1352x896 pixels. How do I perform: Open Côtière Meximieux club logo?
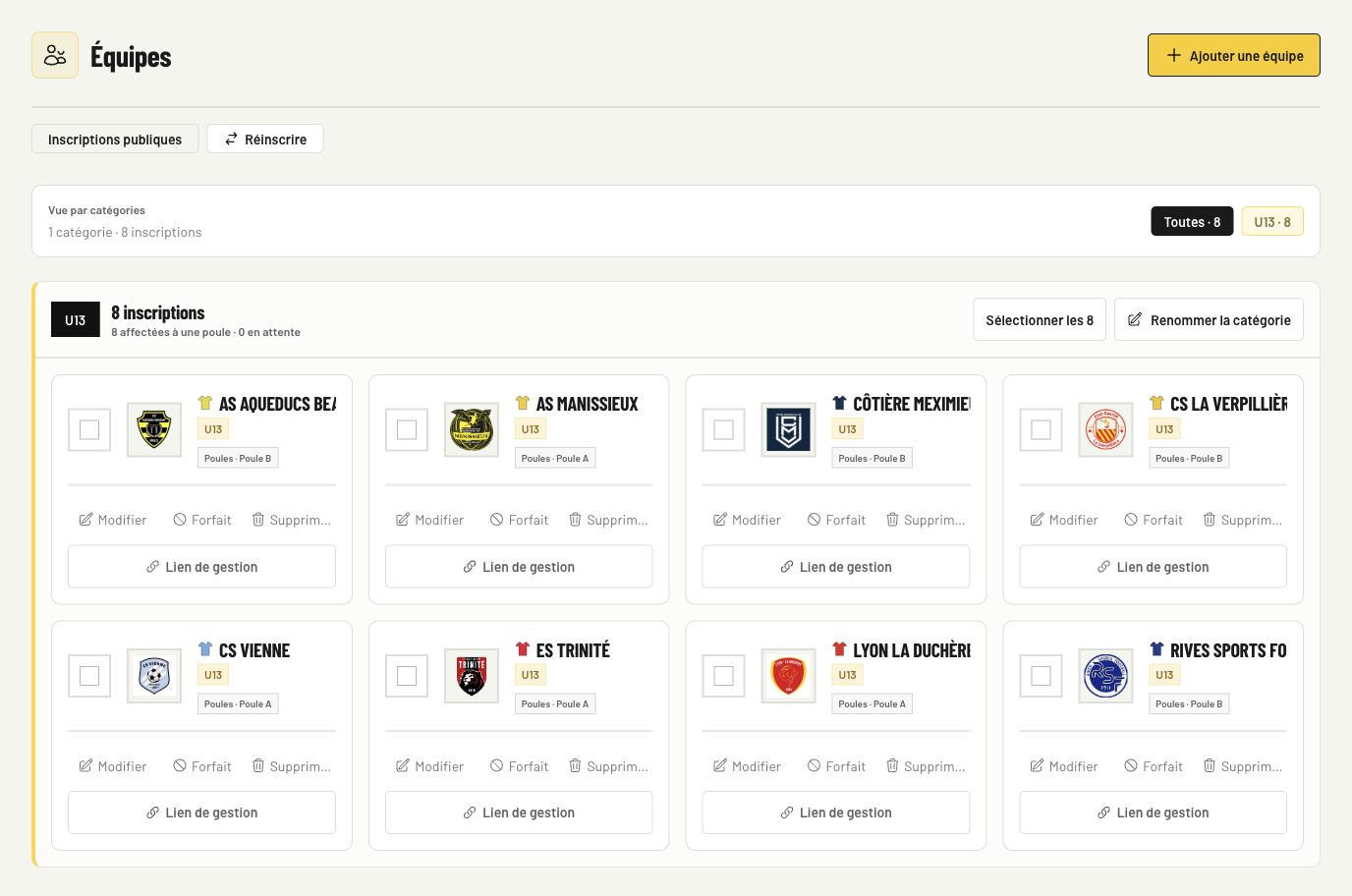click(789, 429)
